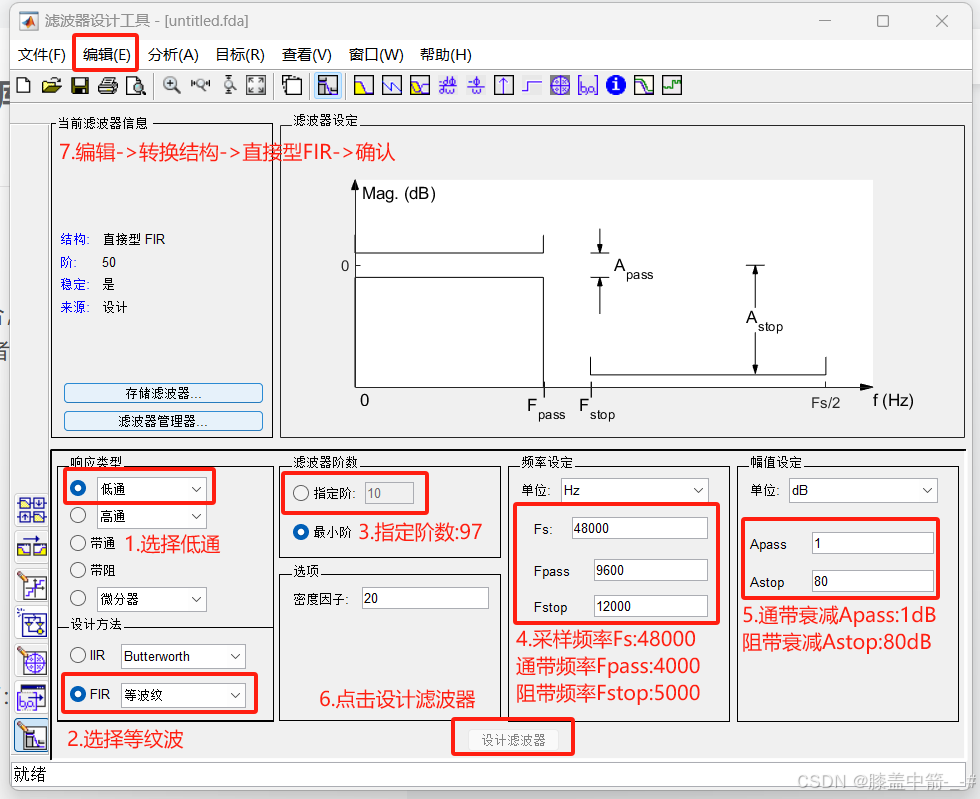This screenshot has width=980, height=799.
Task: Show Filter Information blue info icon
Action: [616, 86]
